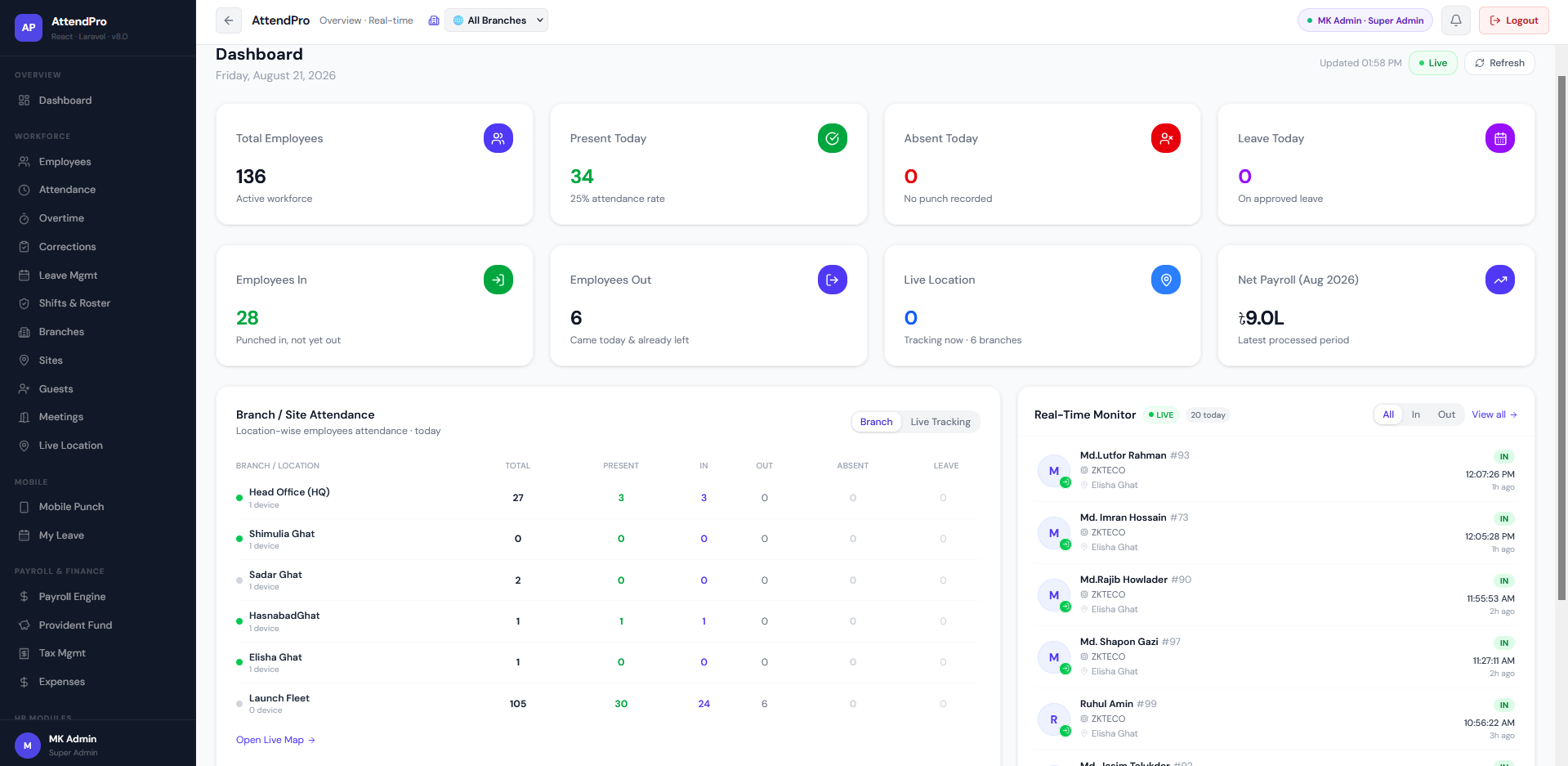The width and height of the screenshot is (1568, 766).
Task: Click the Net Payroll trend icon
Action: point(1500,280)
